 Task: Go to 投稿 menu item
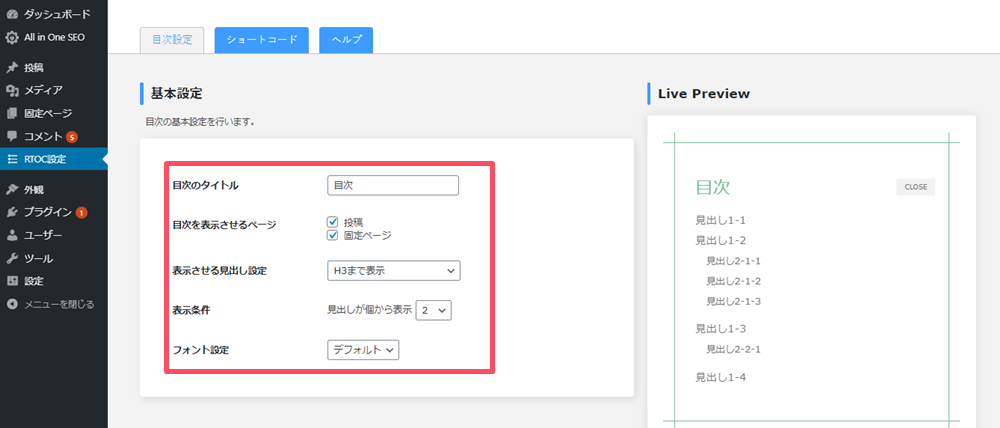[x=54, y=68]
